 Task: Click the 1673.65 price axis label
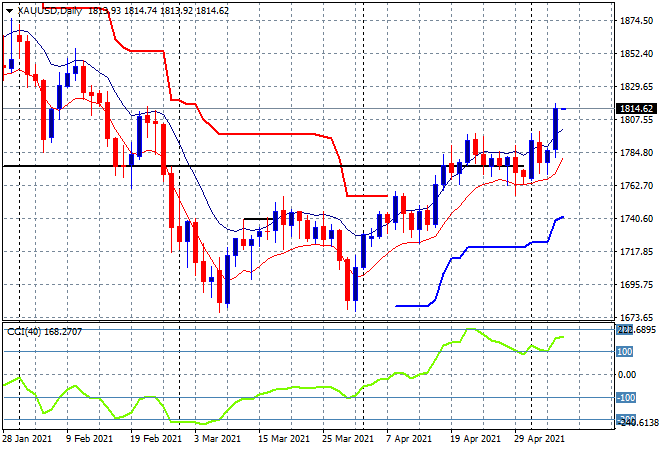(x=637, y=317)
